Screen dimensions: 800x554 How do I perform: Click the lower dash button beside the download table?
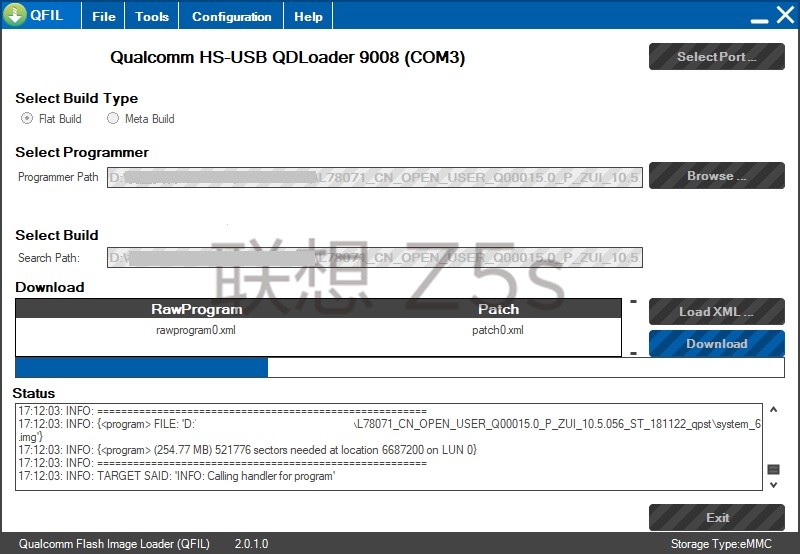[633, 353]
